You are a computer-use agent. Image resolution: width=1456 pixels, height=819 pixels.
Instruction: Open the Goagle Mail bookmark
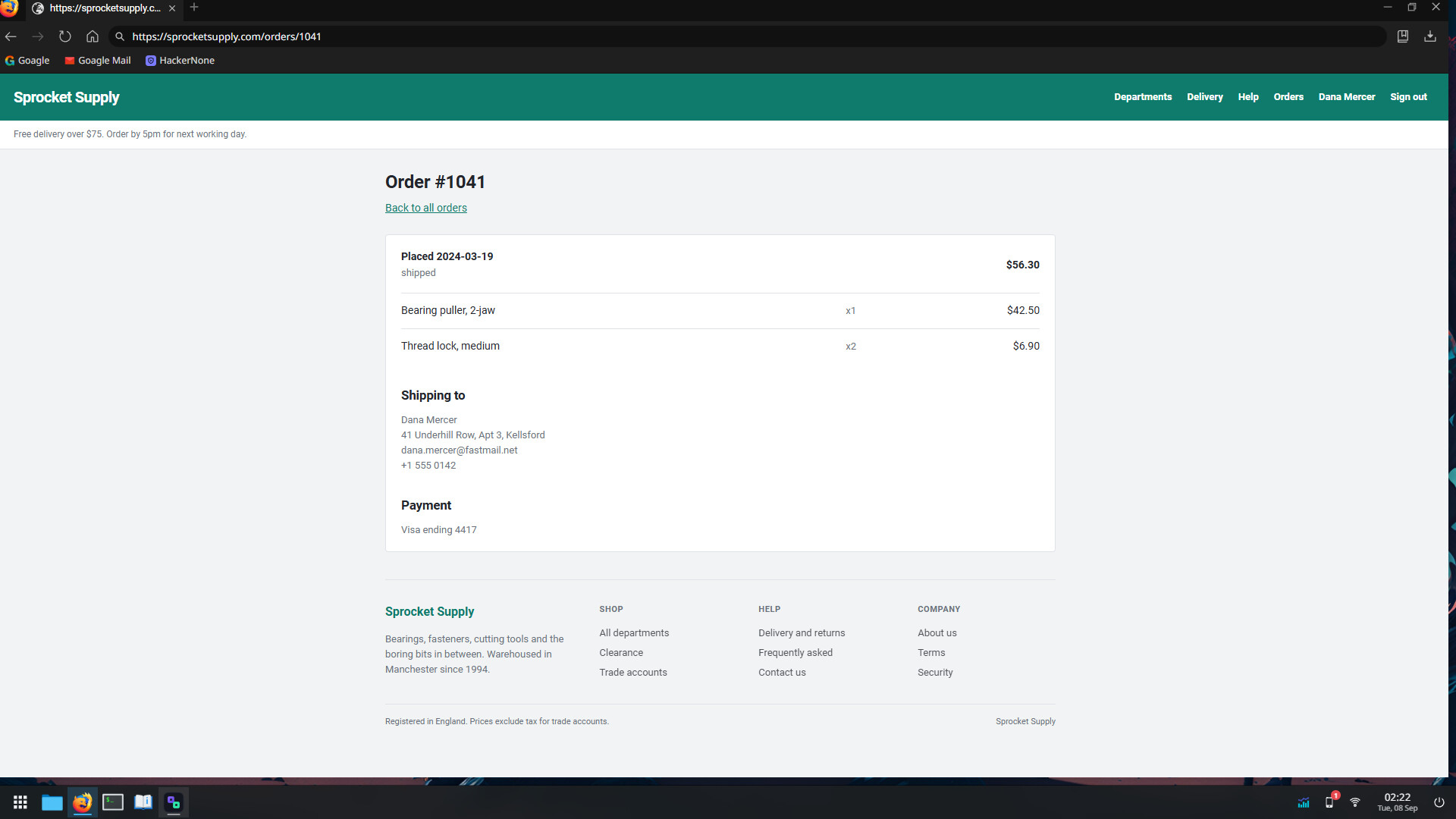click(98, 61)
